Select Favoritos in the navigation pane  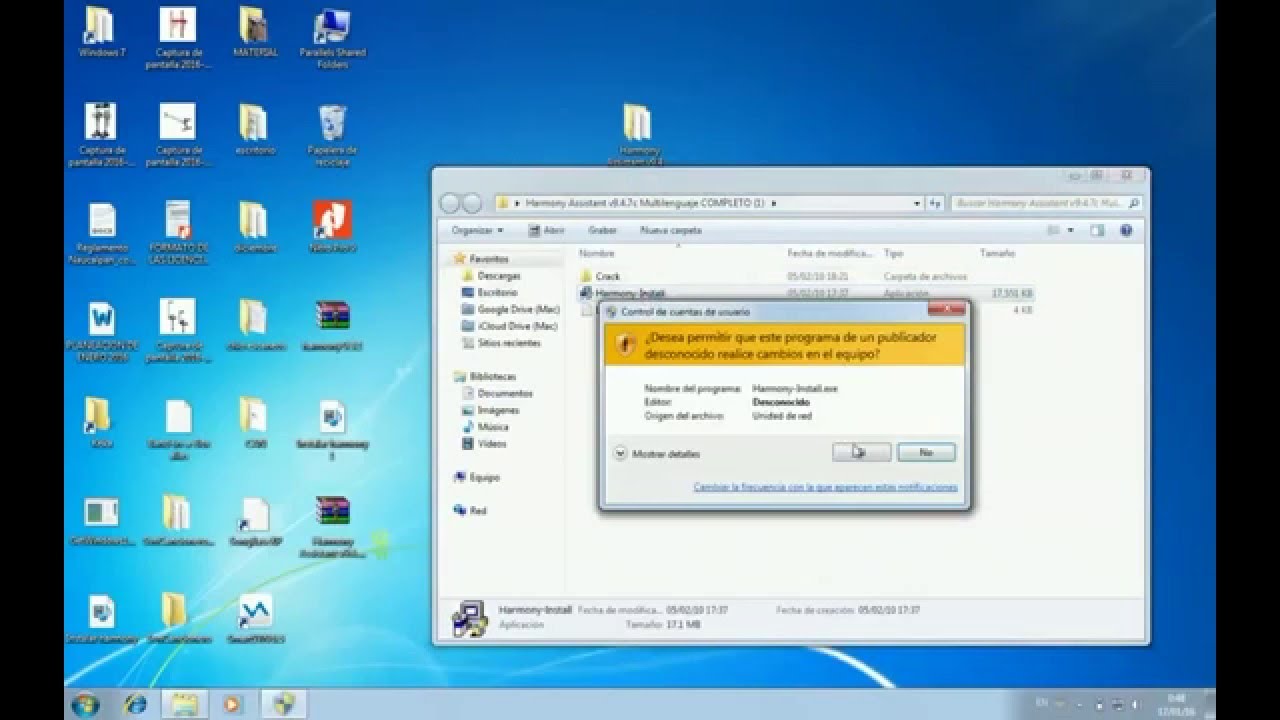click(488, 259)
